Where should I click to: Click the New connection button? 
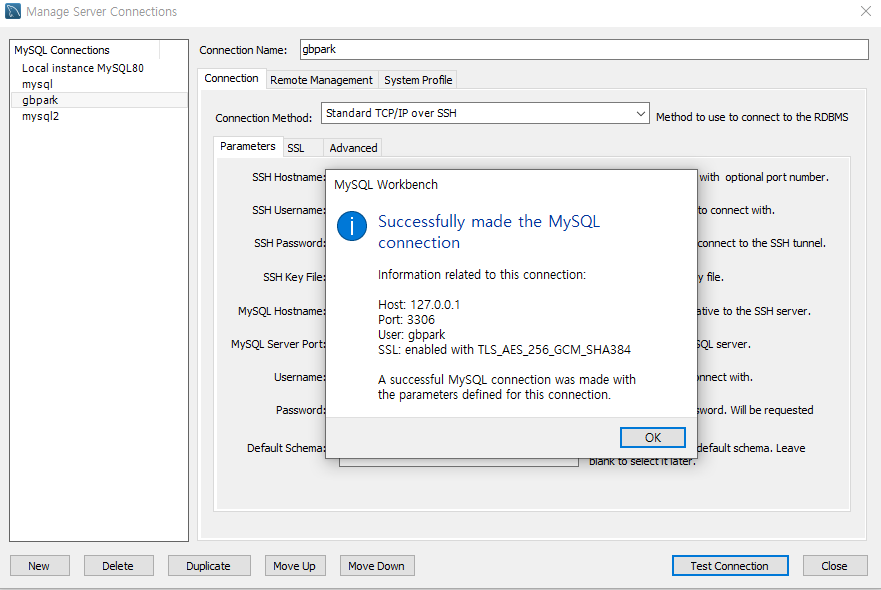tap(39, 566)
